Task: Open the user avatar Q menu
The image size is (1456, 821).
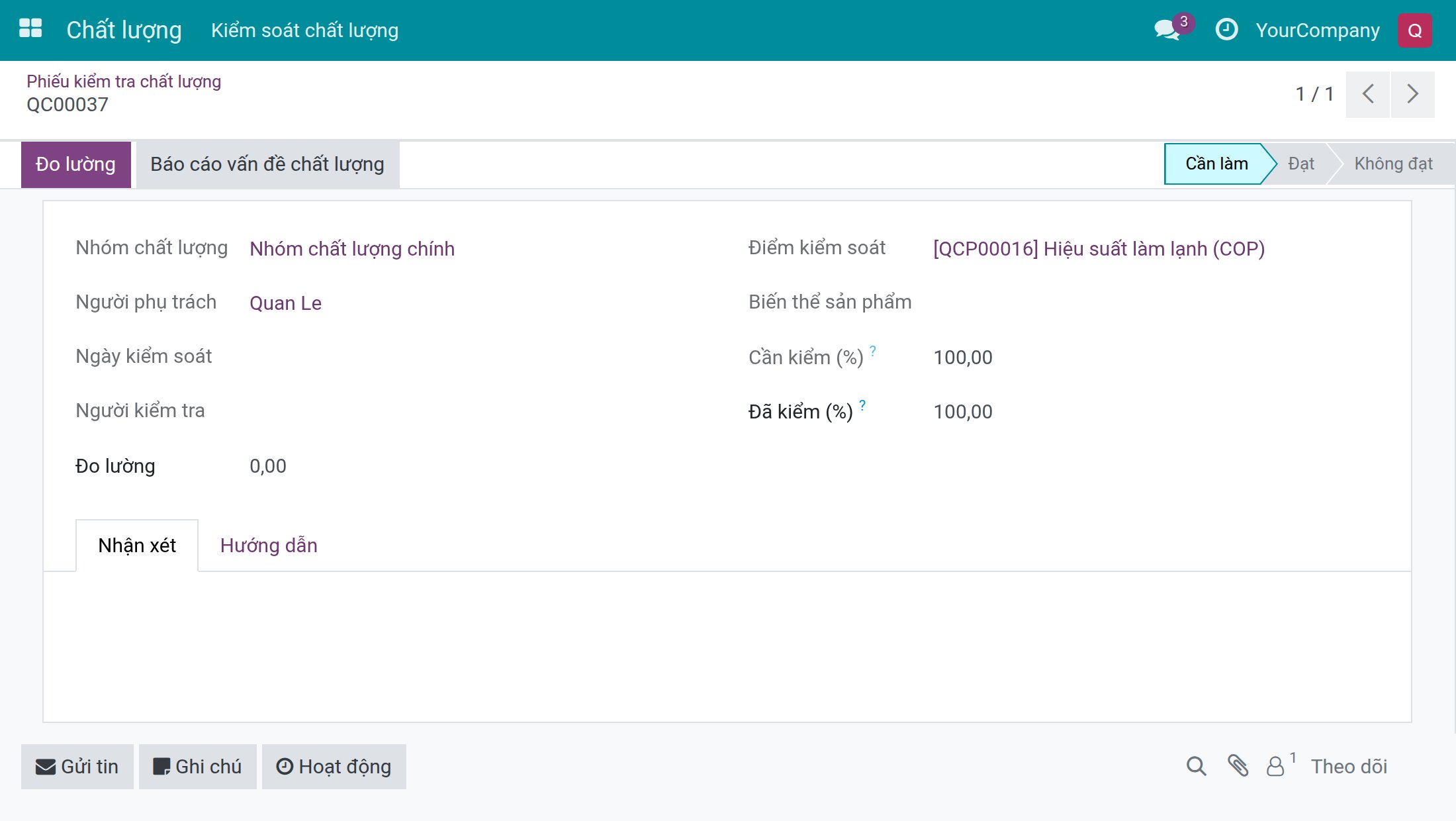Action: tap(1414, 30)
